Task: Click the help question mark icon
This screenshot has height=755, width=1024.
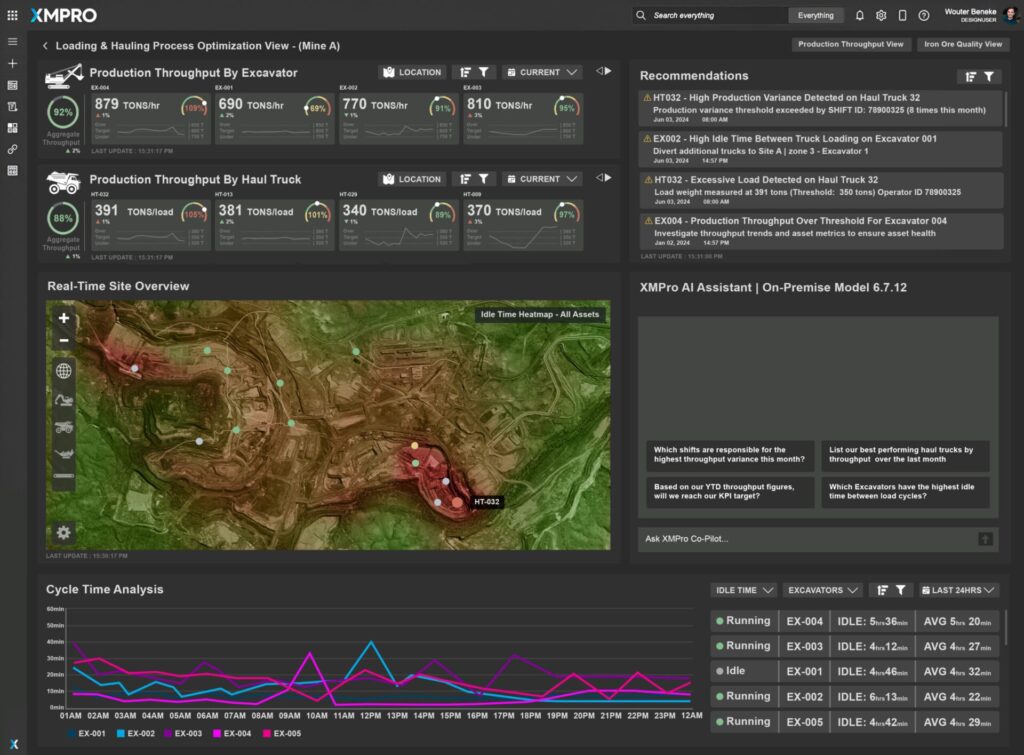Action: (x=923, y=15)
